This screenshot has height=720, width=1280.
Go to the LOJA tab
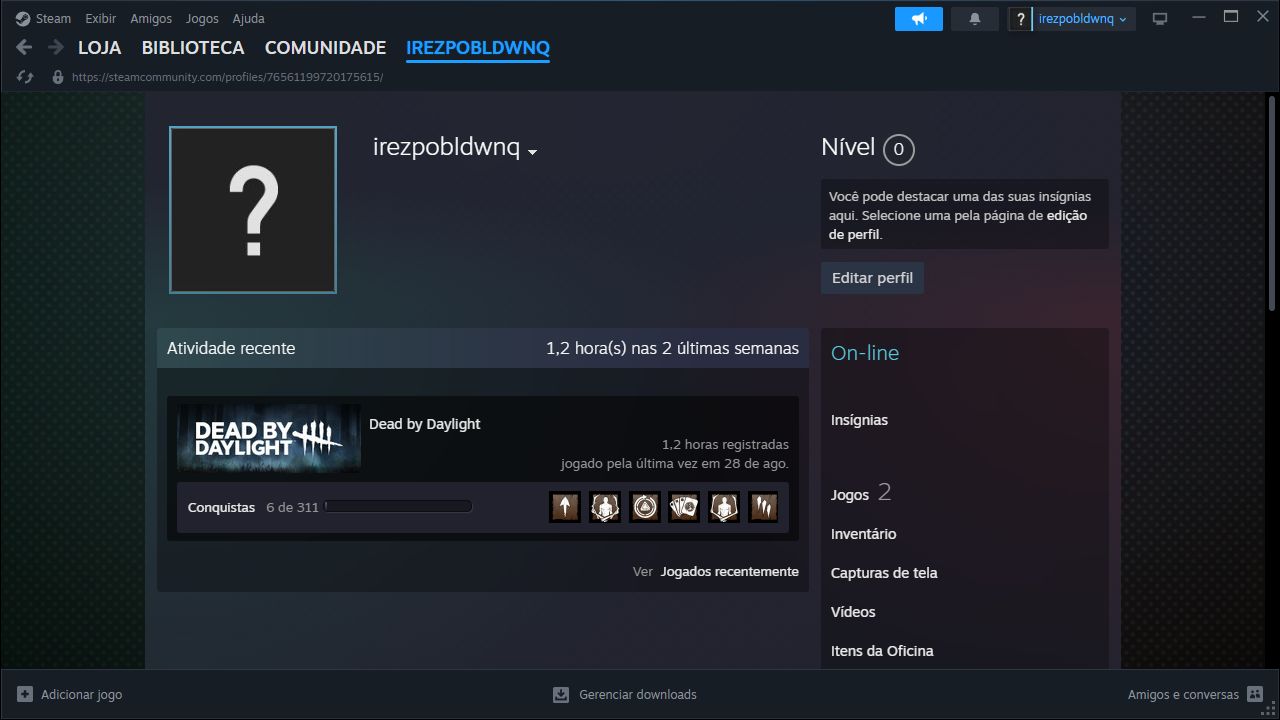coord(100,48)
